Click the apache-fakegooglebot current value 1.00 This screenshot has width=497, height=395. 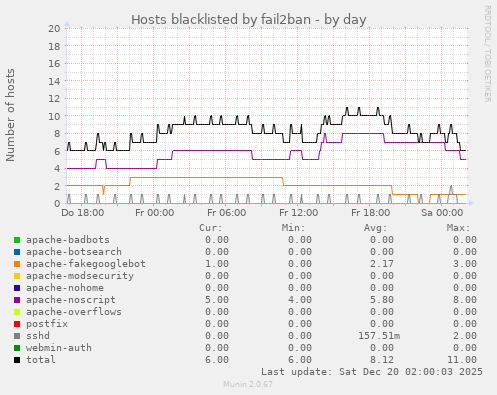coord(217,264)
